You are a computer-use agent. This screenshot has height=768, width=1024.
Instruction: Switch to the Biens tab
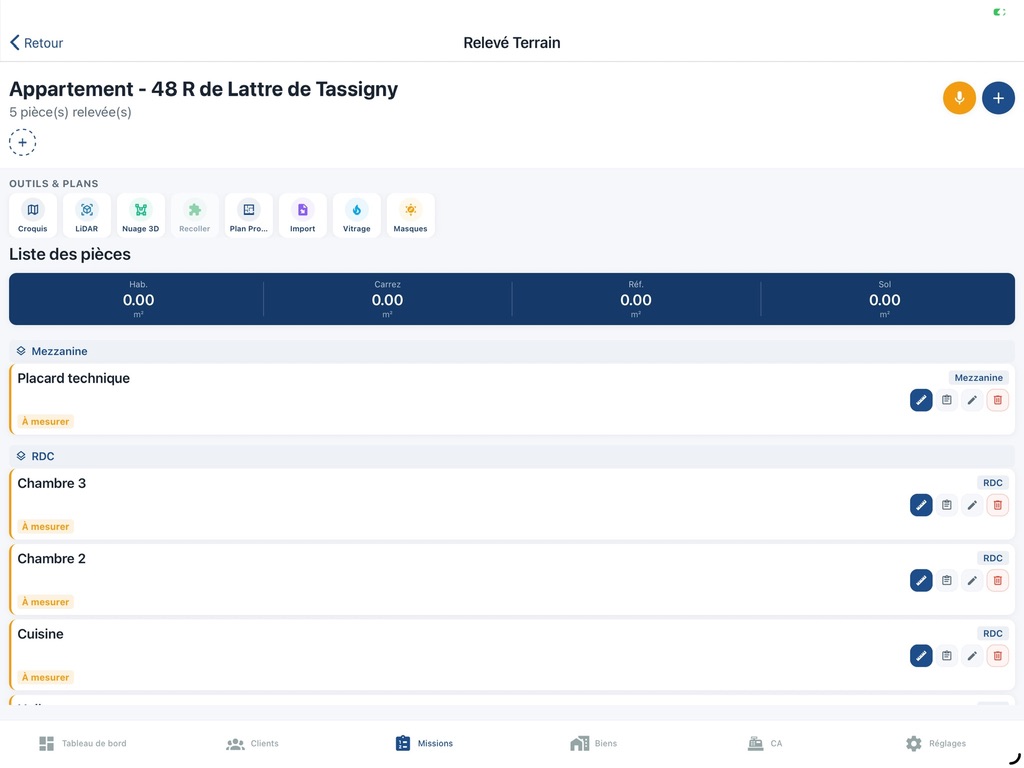pyautogui.click(x=594, y=744)
